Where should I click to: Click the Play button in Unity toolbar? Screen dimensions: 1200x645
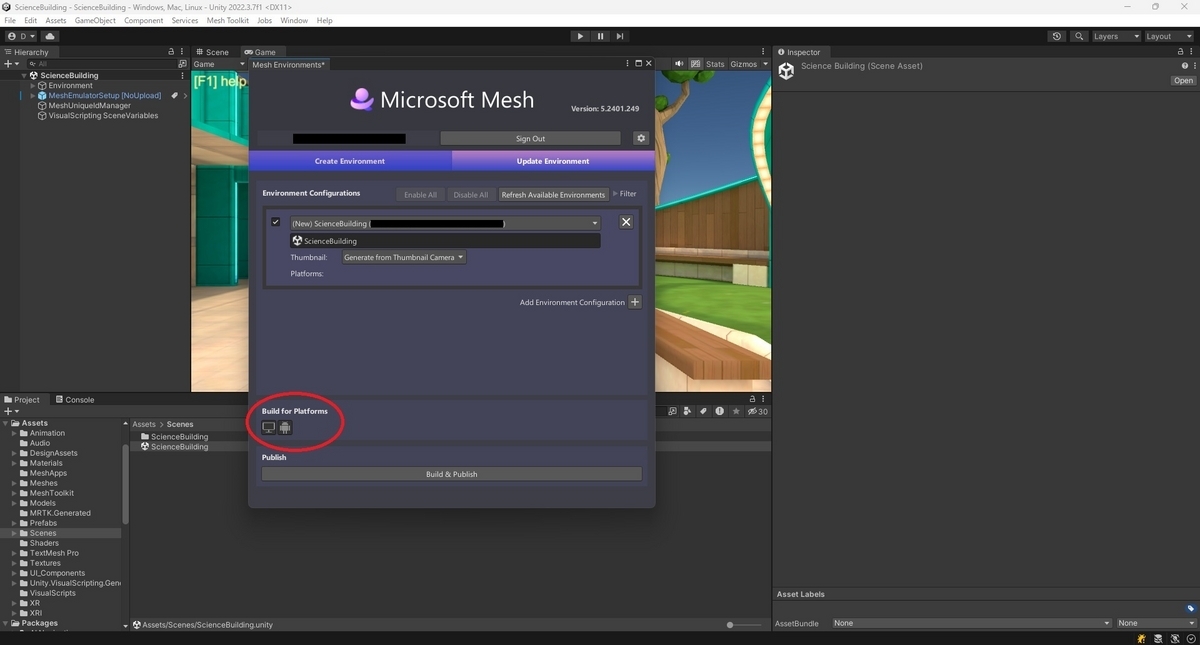pos(580,36)
